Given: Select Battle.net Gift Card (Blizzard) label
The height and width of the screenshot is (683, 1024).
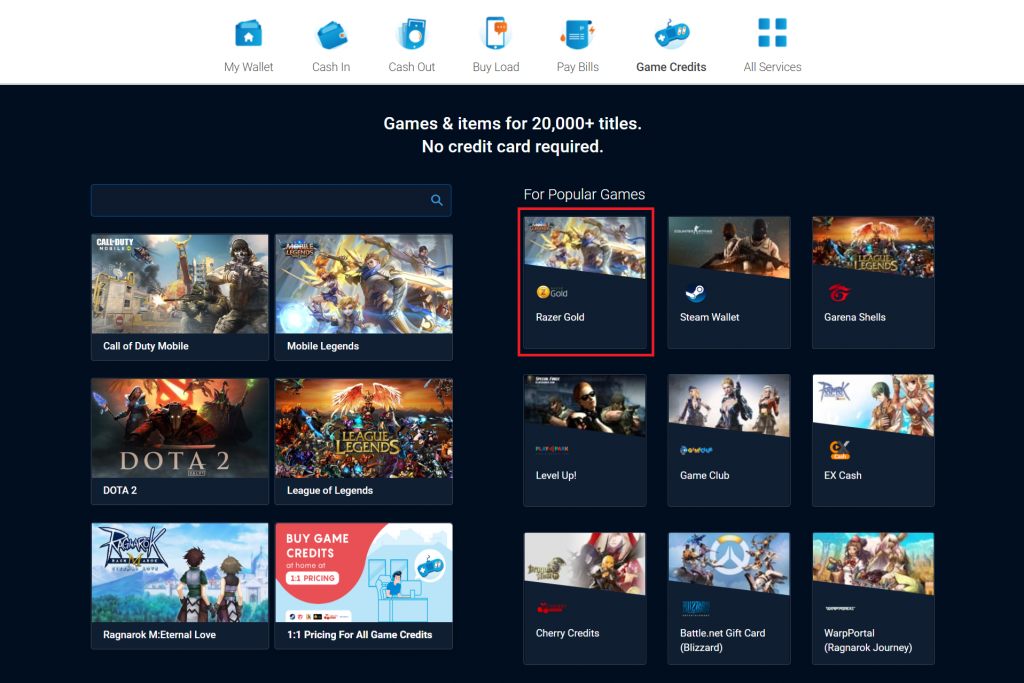Looking at the screenshot, I should point(722,641).
